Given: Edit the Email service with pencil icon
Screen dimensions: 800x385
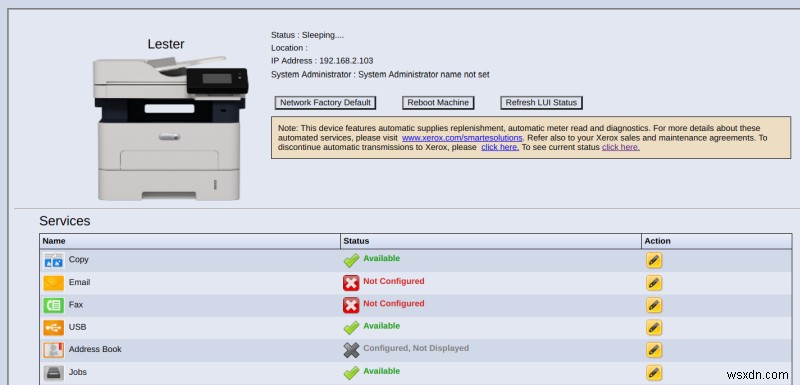Looking at the screenshot, I should click(x=654, y=283).
